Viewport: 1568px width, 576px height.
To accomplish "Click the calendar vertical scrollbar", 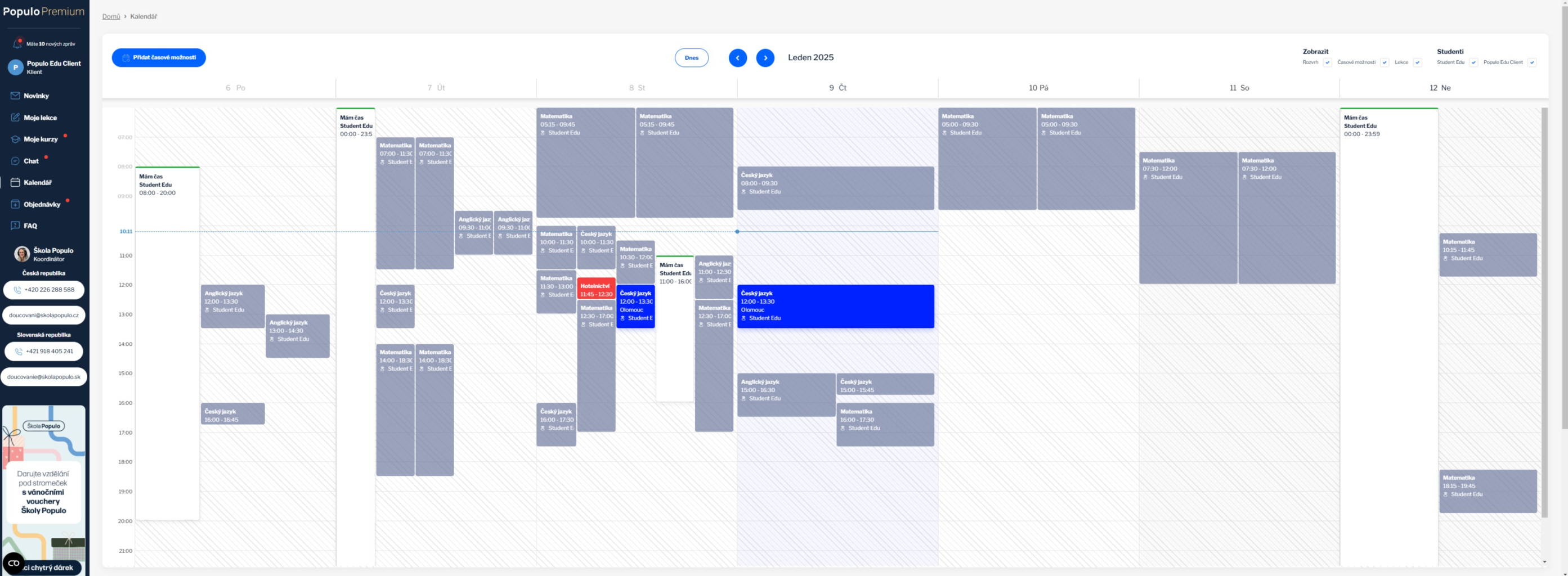I will [1544, 304].
